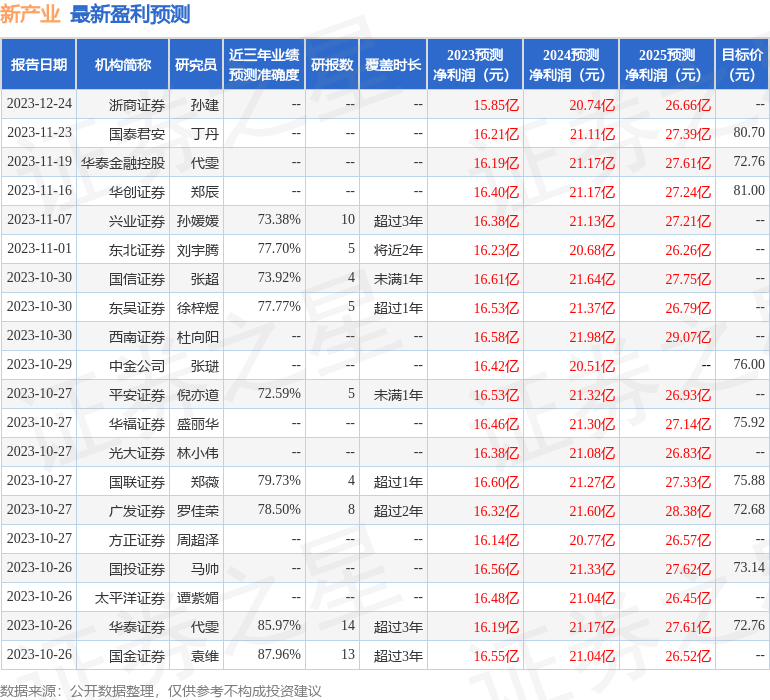This screenshot has height=700, width=770.
Task: Click analyst name 谭紫媚
Action: [x=197, y=598]
